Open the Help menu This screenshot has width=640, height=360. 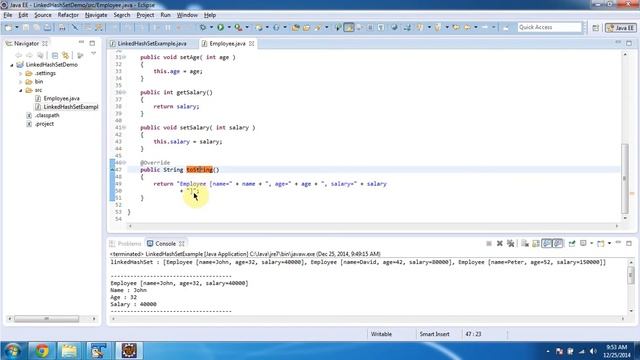pyautogui.click(x=210, y=15)
